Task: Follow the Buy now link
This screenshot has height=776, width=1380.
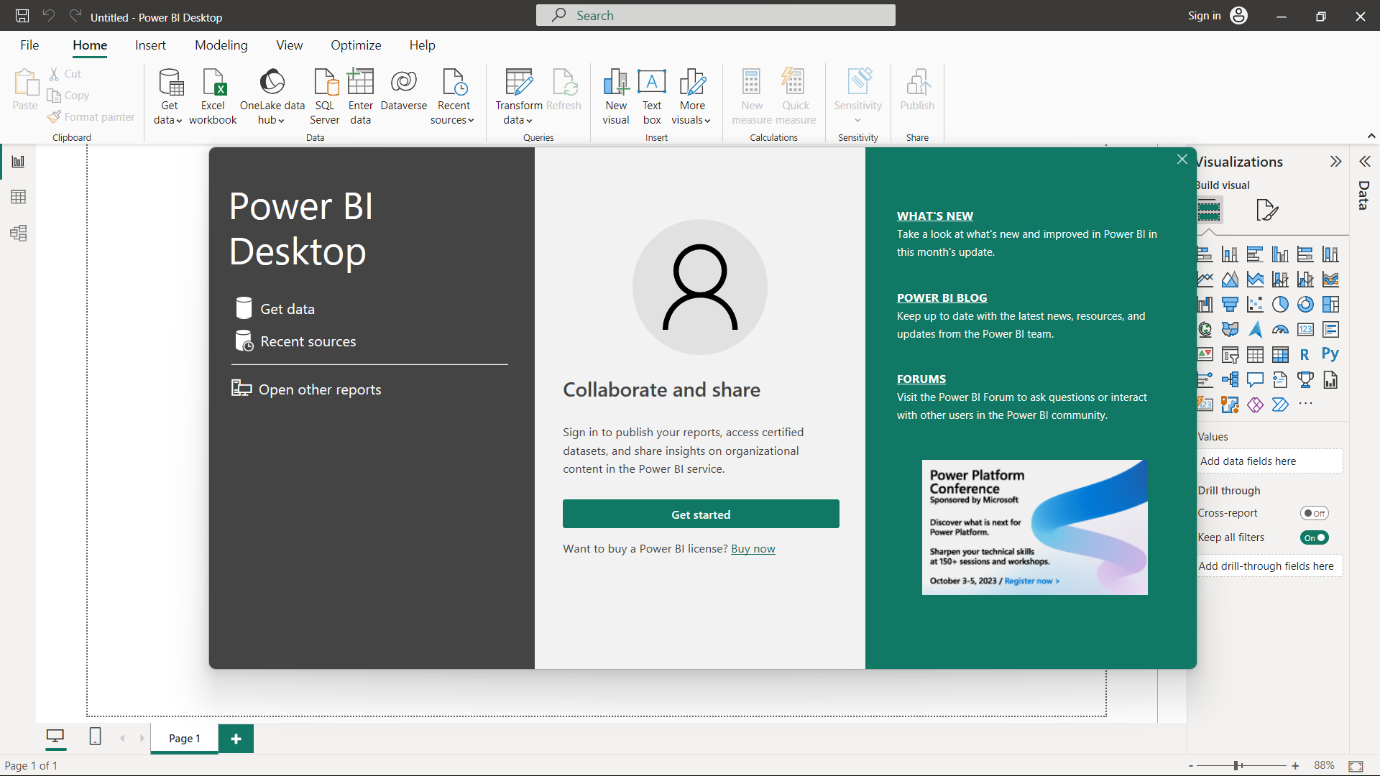Action: pyautogui.click(x=753, y=549)
